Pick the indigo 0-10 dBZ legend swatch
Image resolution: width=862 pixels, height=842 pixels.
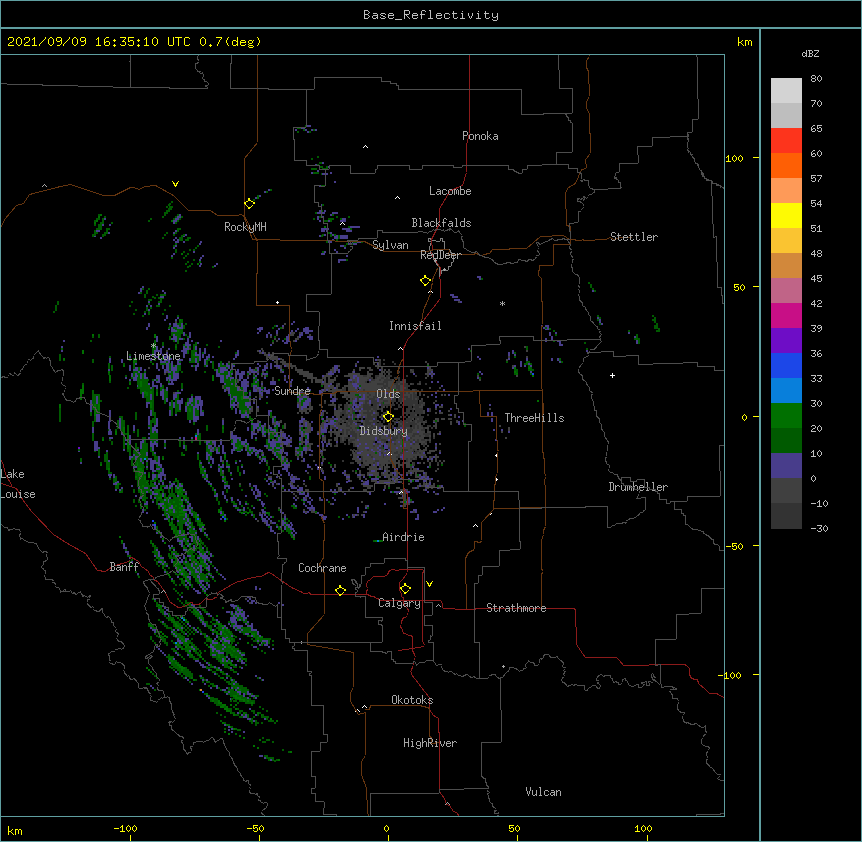786,466
